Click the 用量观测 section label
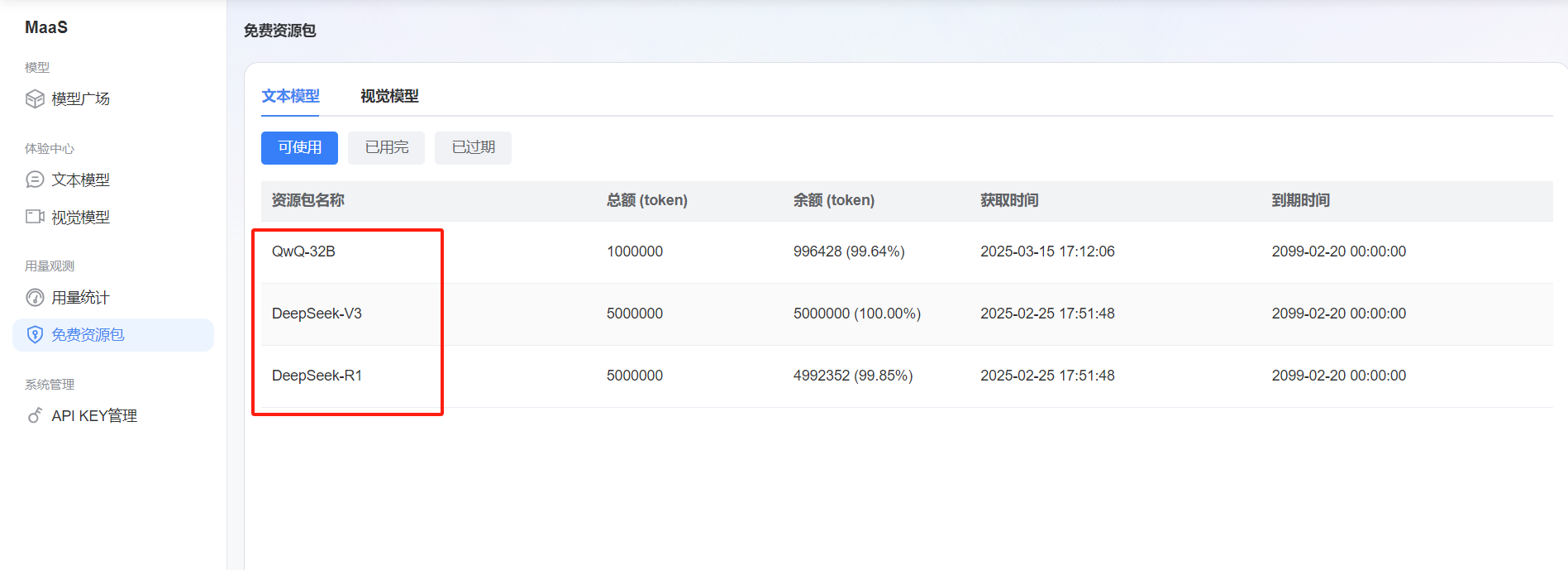Image resolution: width=1568 pixels, height=570 pixels. point(50,266)
